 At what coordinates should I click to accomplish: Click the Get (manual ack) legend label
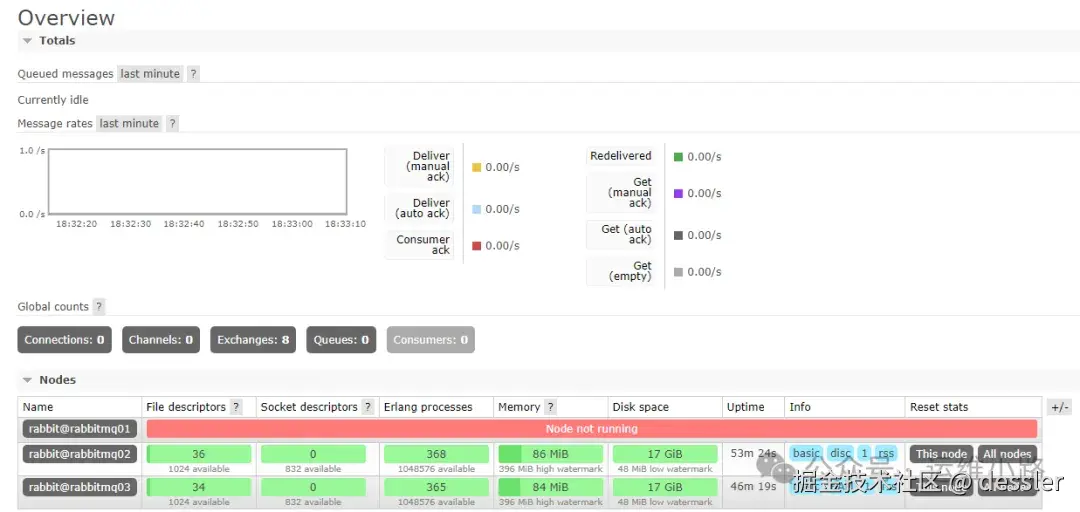[620, 192]
